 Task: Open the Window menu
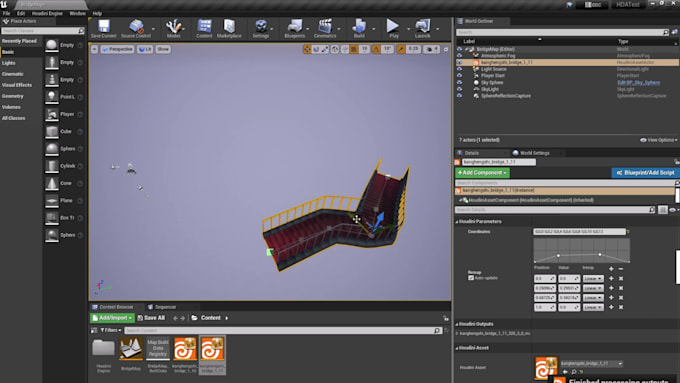click(78, 13)
